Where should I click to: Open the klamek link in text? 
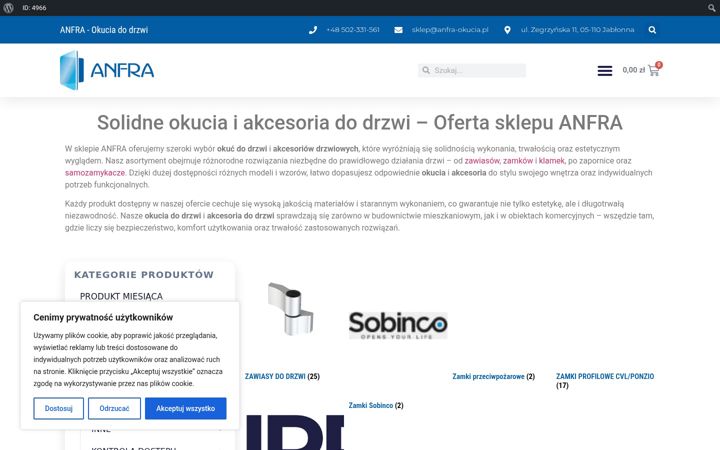click(x=551, y=161)
